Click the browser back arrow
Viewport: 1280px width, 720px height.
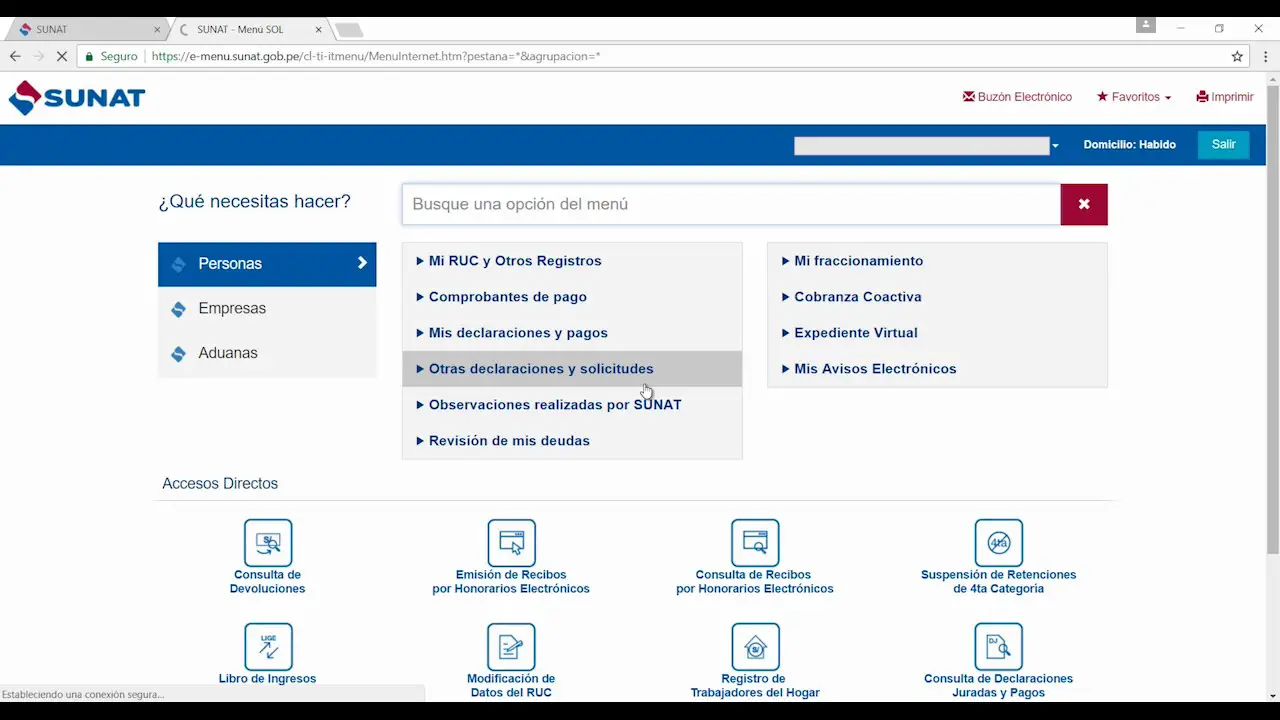(15, 56)
